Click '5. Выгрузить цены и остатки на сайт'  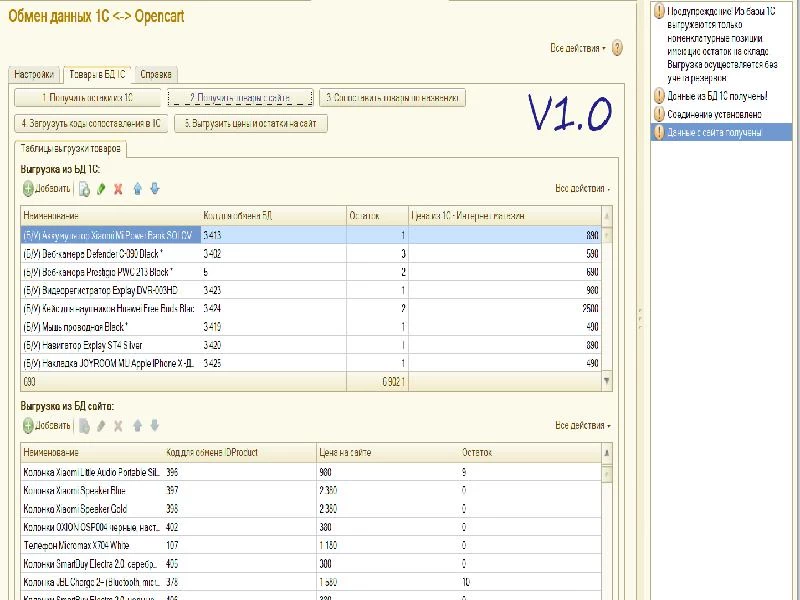[x=251, y=123]
